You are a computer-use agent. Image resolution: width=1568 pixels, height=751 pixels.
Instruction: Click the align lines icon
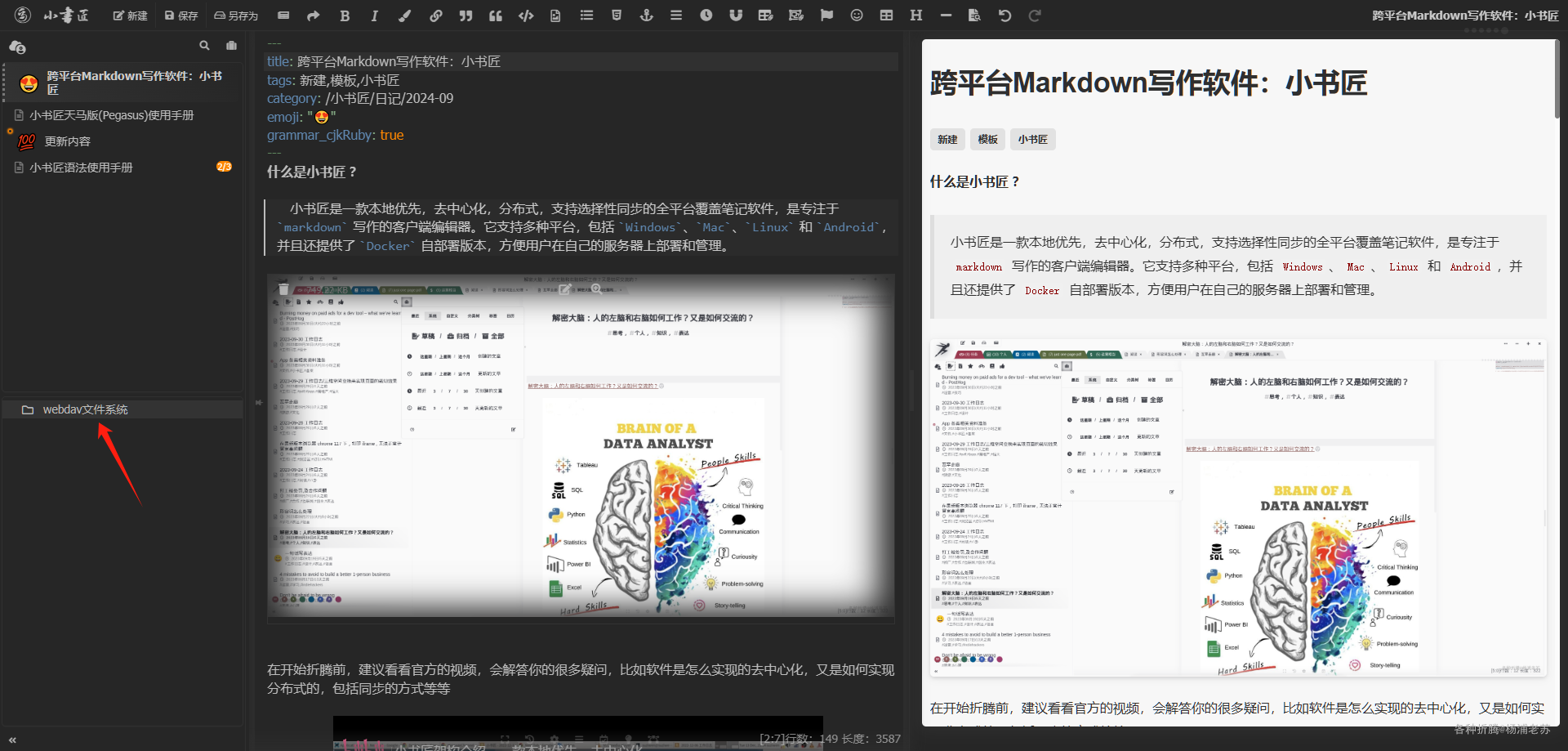tap(676, 16)
